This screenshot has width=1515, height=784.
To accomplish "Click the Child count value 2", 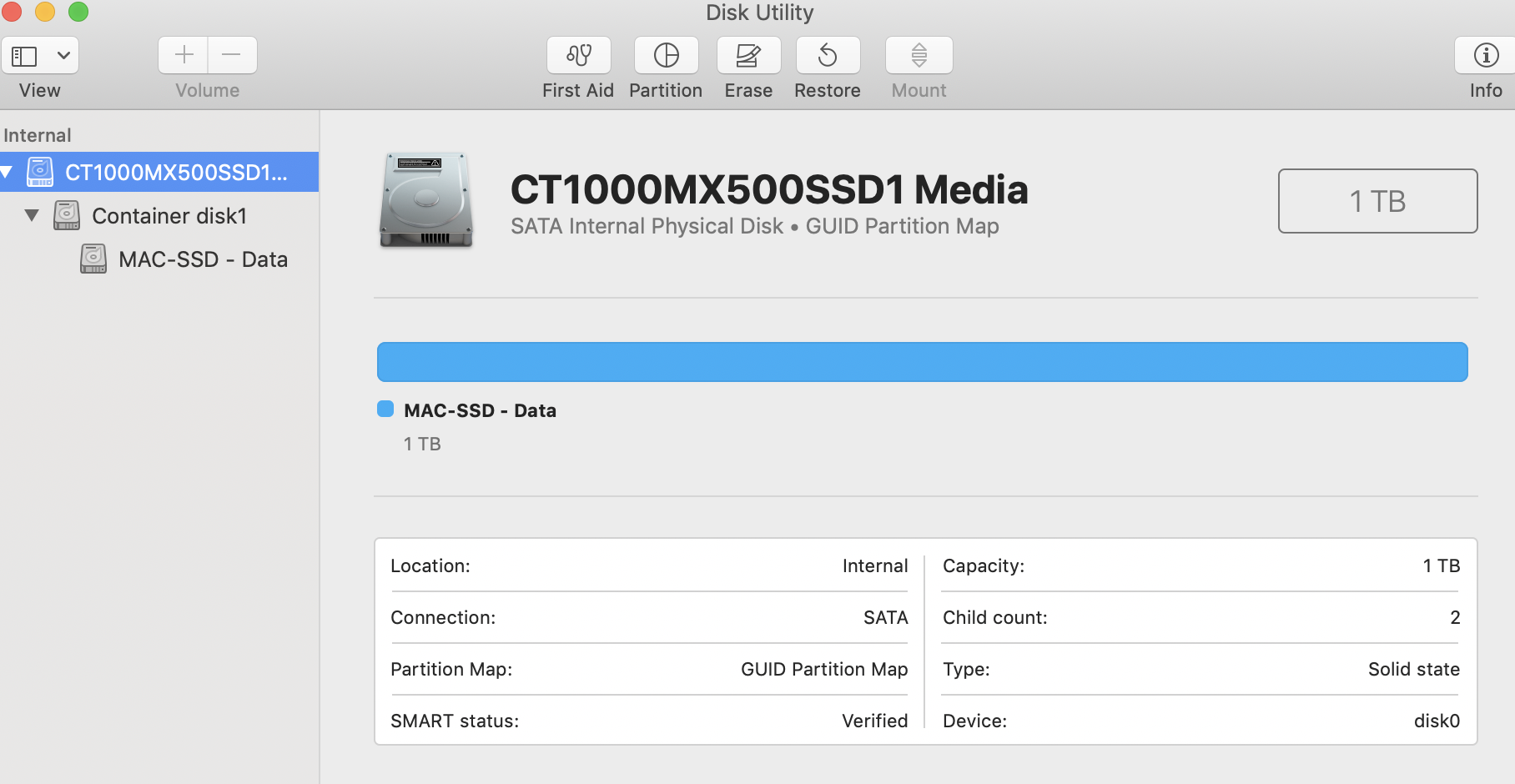I will point(1455,617).
